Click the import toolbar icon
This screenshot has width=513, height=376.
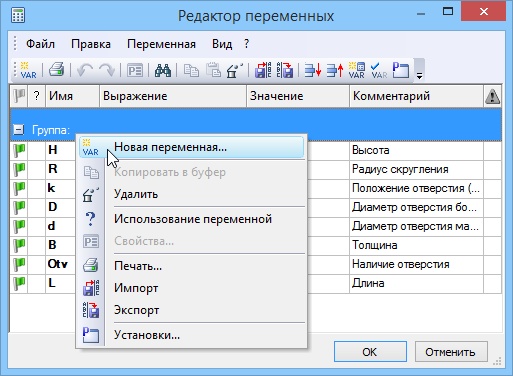click(x=263, y=70)
